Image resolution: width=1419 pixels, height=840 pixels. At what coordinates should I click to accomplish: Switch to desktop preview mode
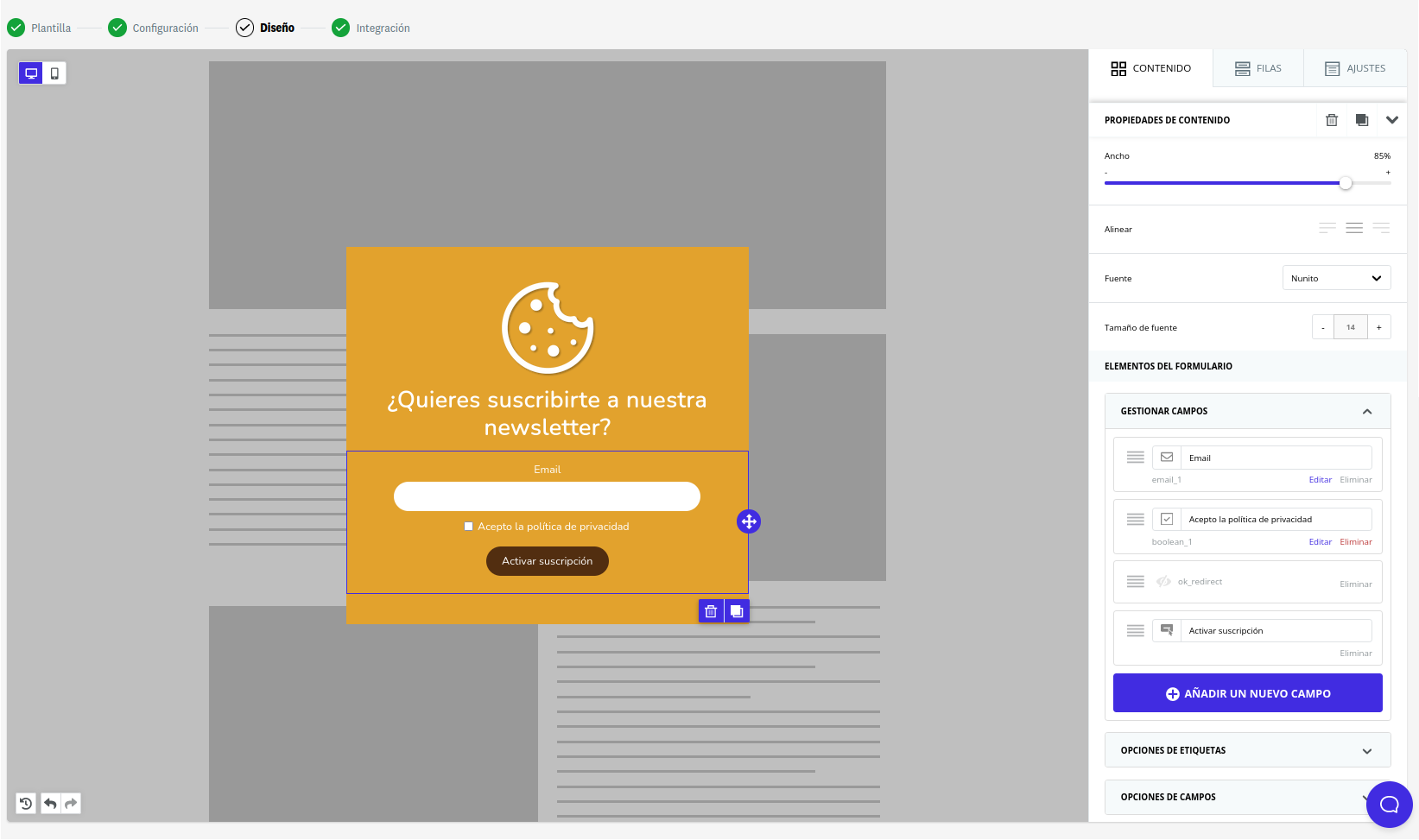tap(31, 73)
